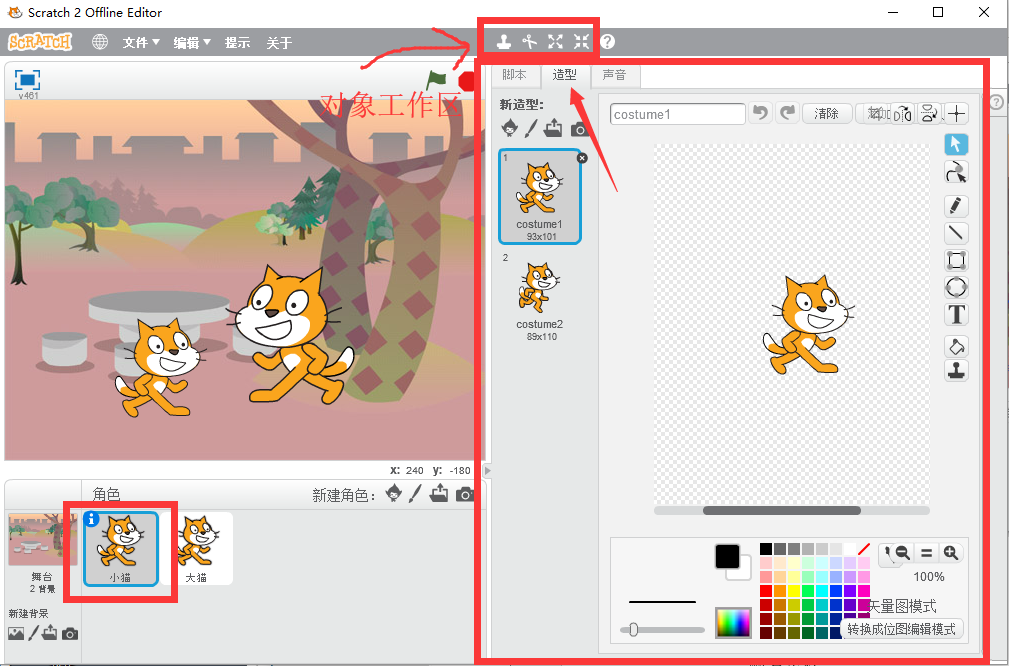Set costume center crosshair

(956, 114)
